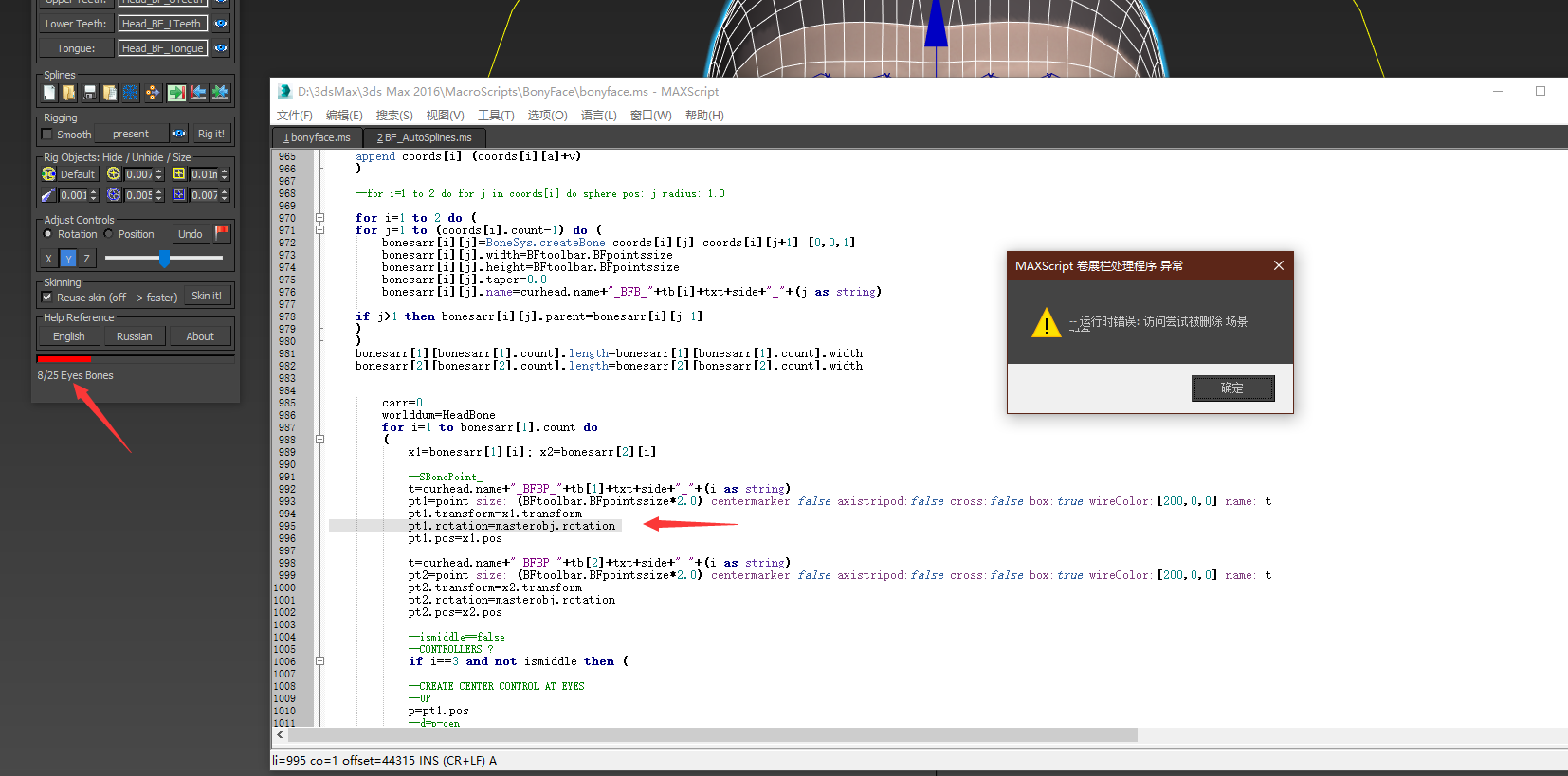1568x776 pixels.
Task: Open Russian help reference
Action: pyautogui.click(x=134, y=336)
